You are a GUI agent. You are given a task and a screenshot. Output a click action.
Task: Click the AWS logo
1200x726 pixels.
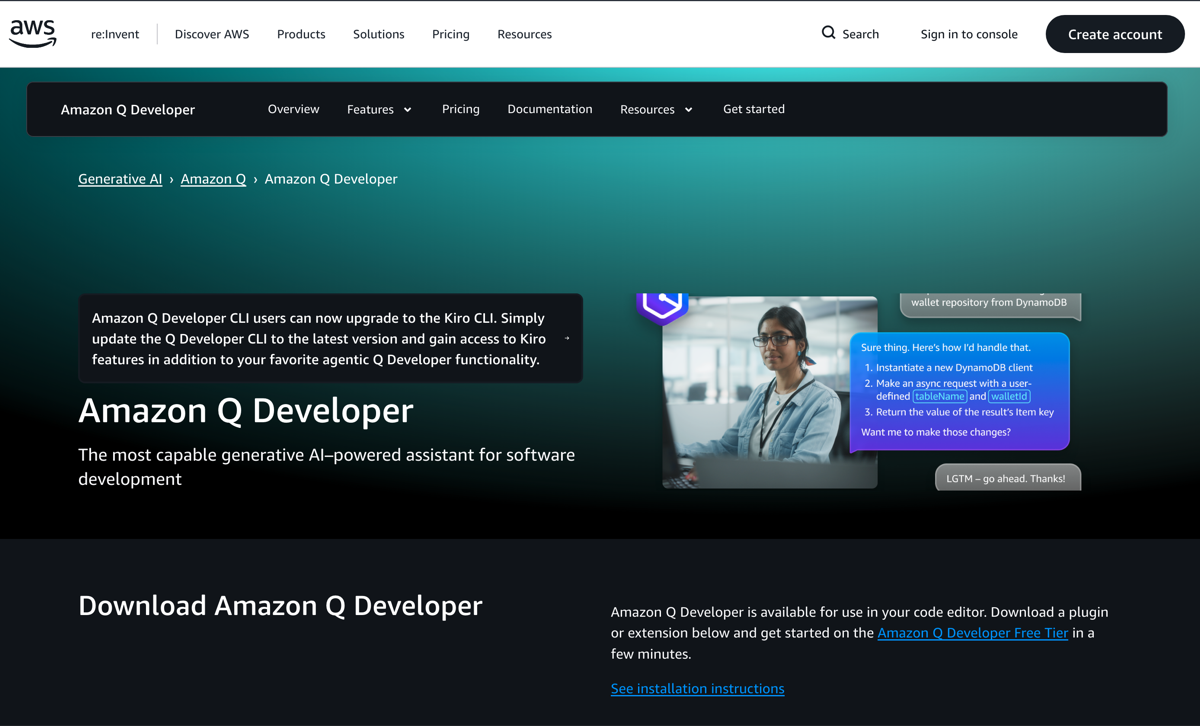[32, 33]
